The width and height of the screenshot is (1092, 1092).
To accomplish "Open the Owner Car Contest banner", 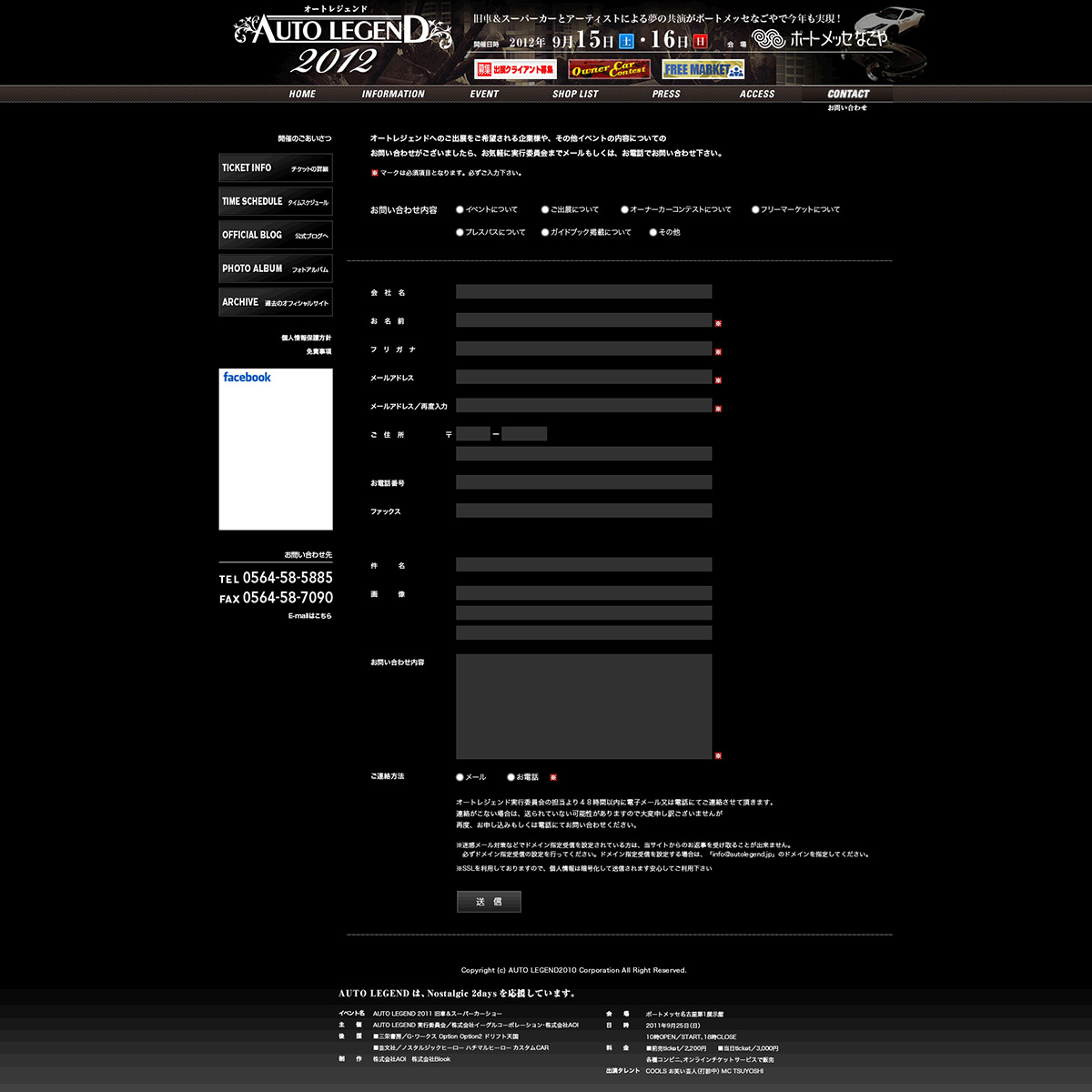I will (610, 69).
